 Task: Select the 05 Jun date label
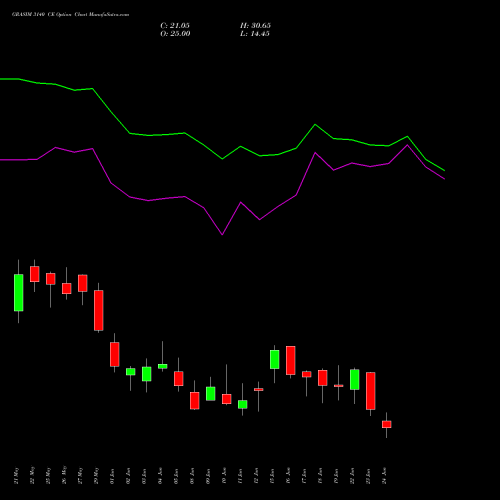coord(177,476)
